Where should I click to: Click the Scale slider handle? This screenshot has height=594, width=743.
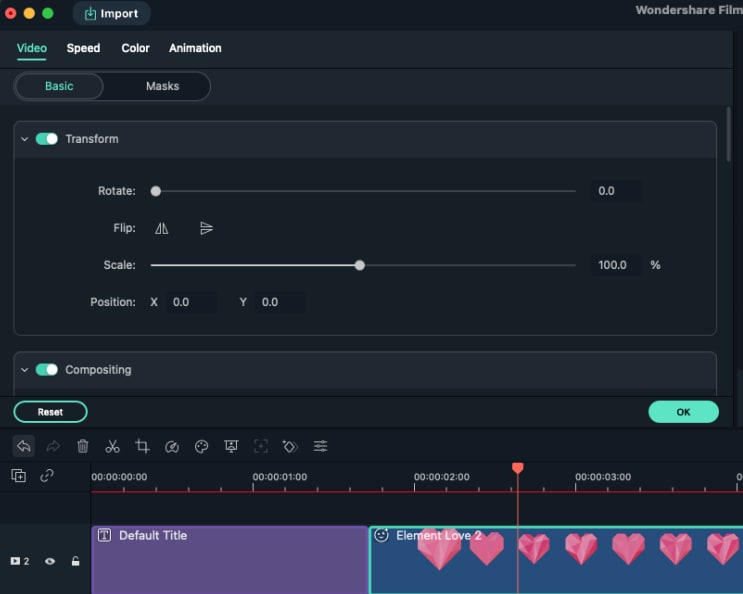click(x=360, y=265)
